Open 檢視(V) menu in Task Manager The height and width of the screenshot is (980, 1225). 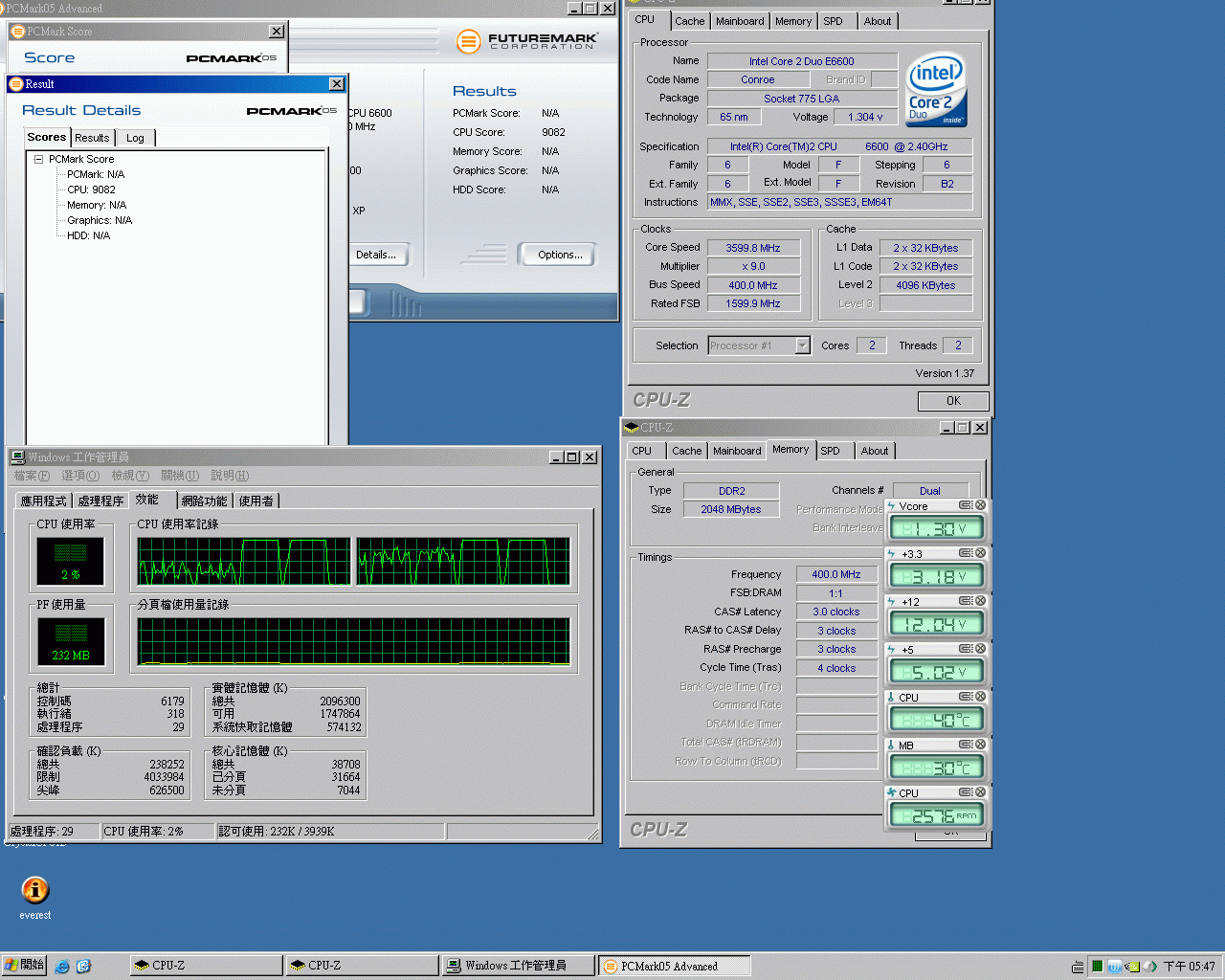[x=130, y=476]
